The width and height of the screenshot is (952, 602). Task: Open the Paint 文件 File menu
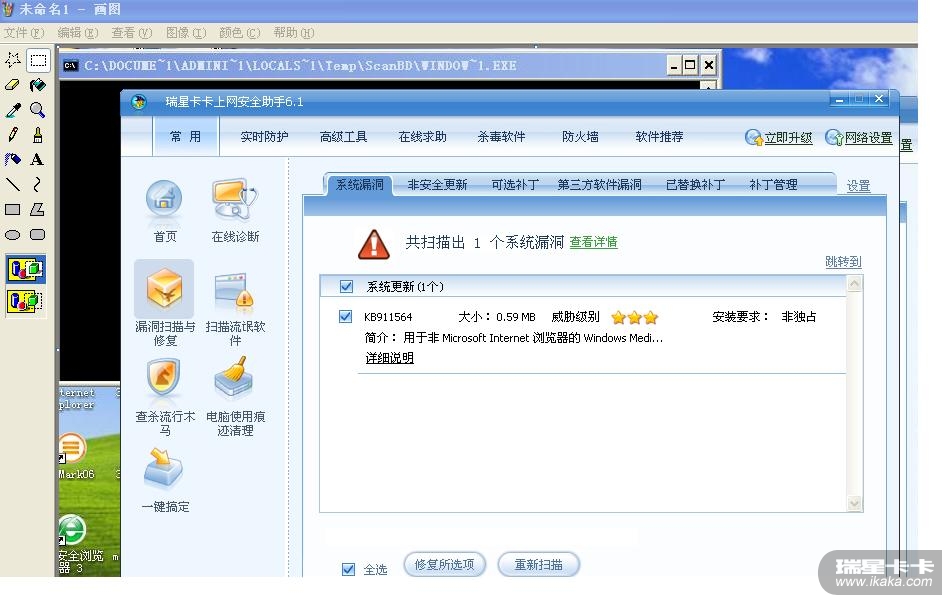[24, 33]
